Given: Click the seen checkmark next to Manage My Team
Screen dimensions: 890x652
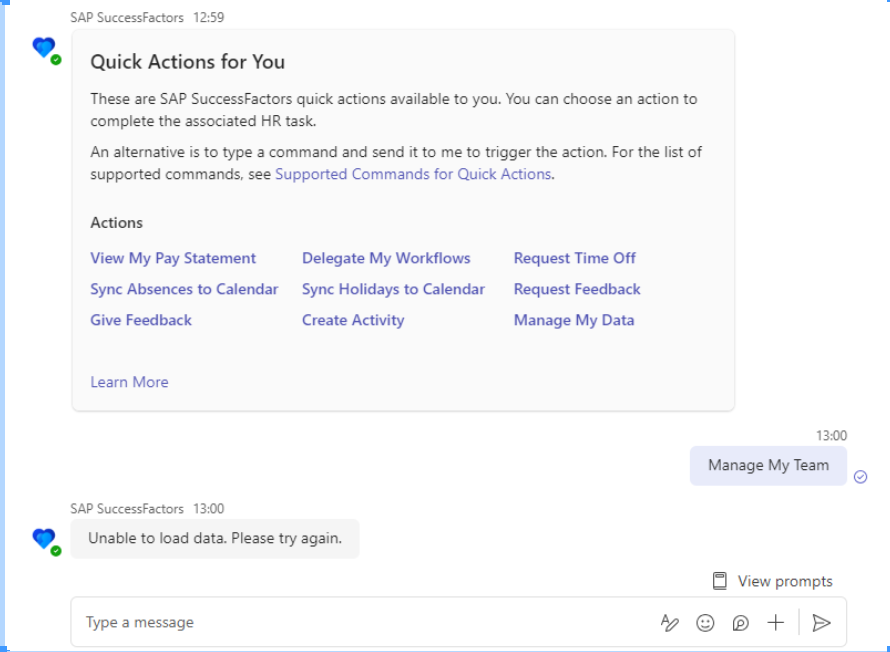Looking at the screenshot, I should pyautogui.click(x=860, y=477).
